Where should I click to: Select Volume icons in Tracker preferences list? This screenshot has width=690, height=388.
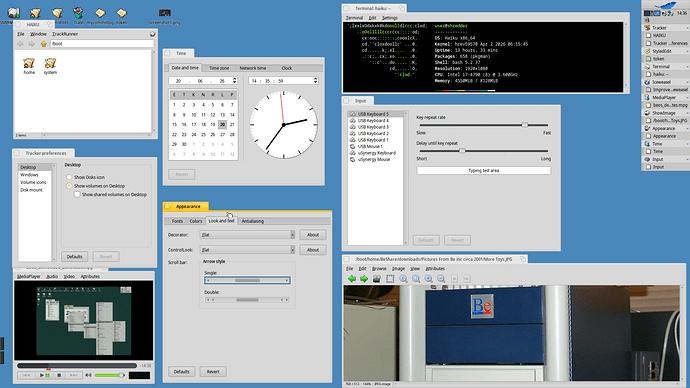pos(33,182)
